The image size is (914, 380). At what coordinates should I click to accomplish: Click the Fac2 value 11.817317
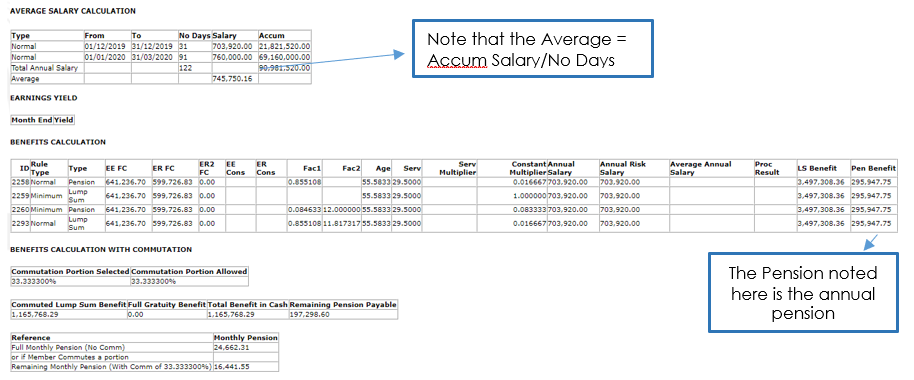(x=341, y=224)
